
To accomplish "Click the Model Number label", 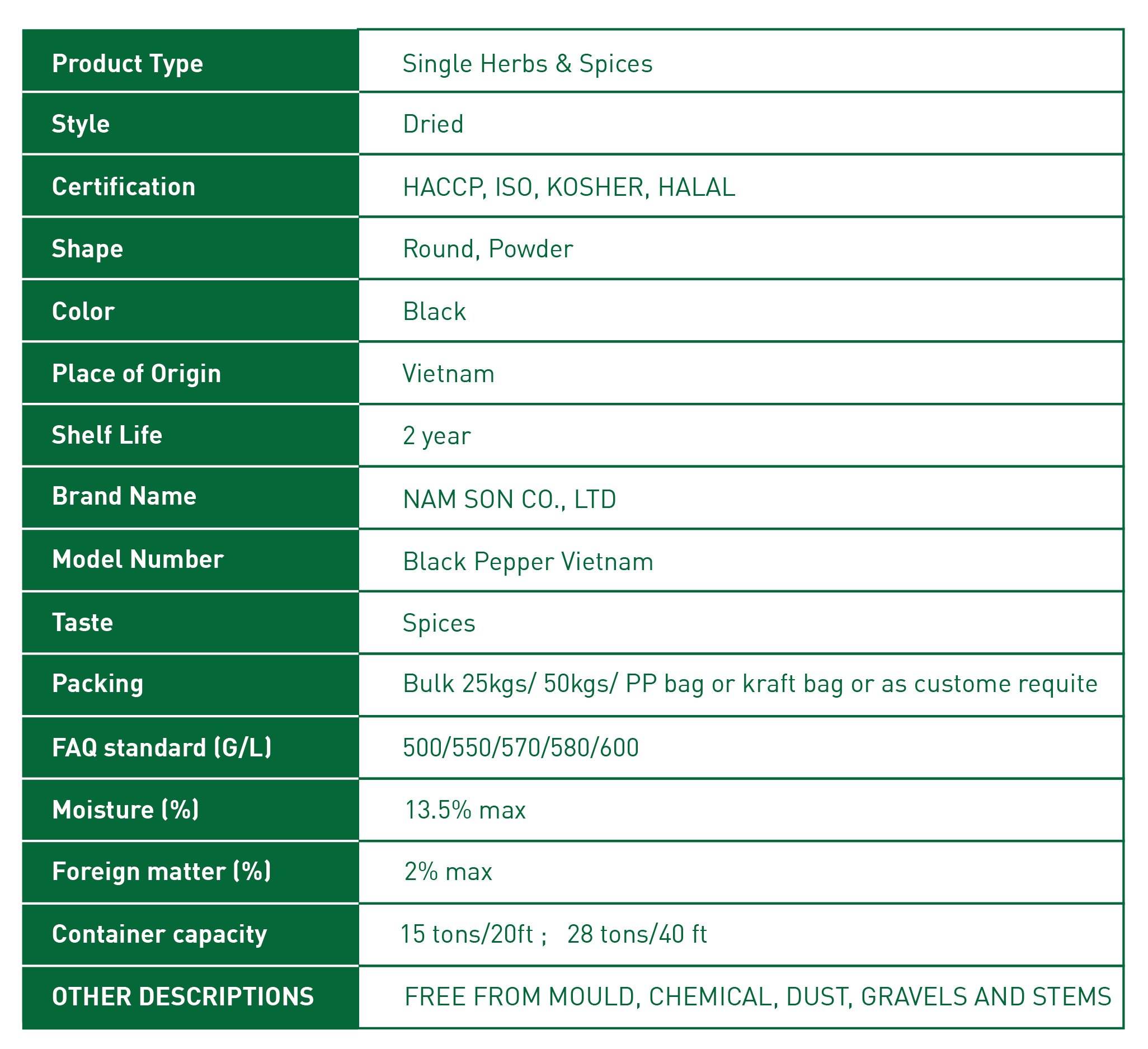I will (138, 559).
